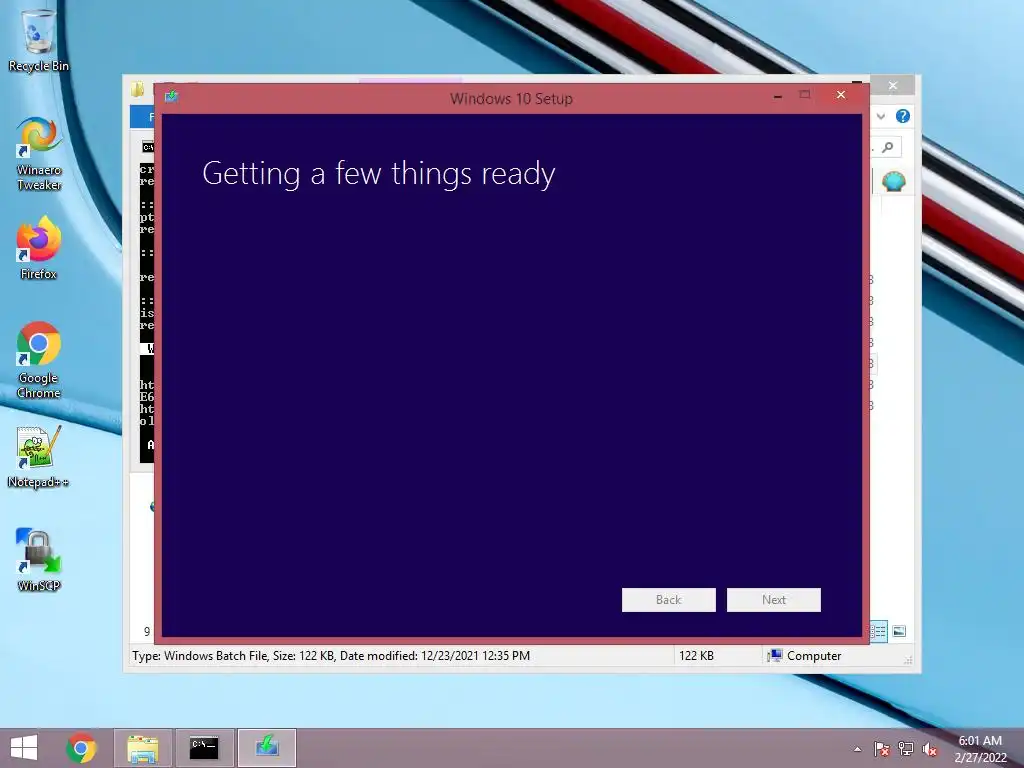Image resolution: width=1024 pixels, height=768 pixels.
Task: Minimize the Windows 10 Setup window
Action: click(777, 97)
